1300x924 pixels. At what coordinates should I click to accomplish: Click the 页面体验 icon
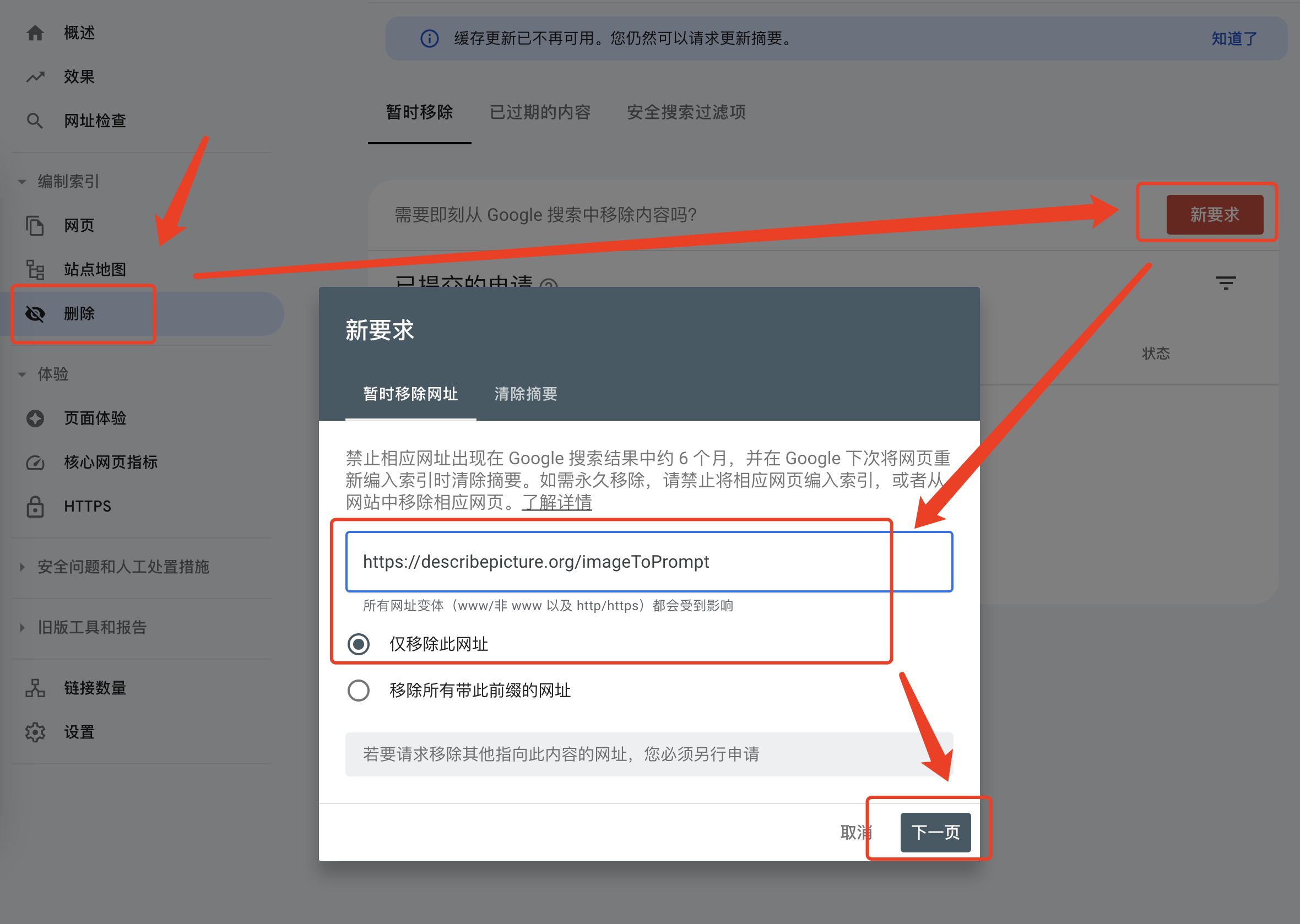pos(35,418)
